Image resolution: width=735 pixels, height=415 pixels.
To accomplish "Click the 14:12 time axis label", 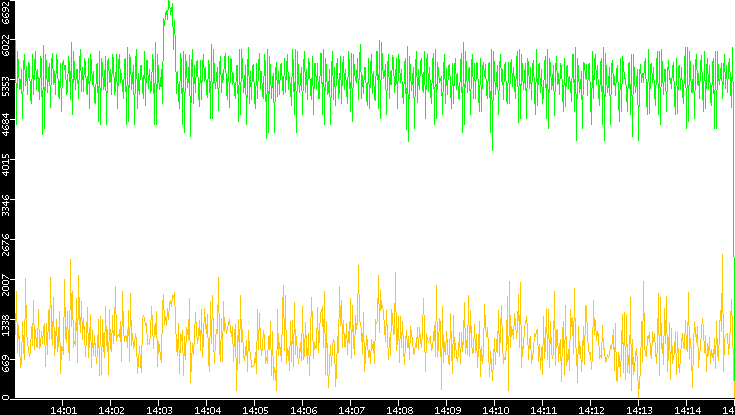I will tap(590, 410).
